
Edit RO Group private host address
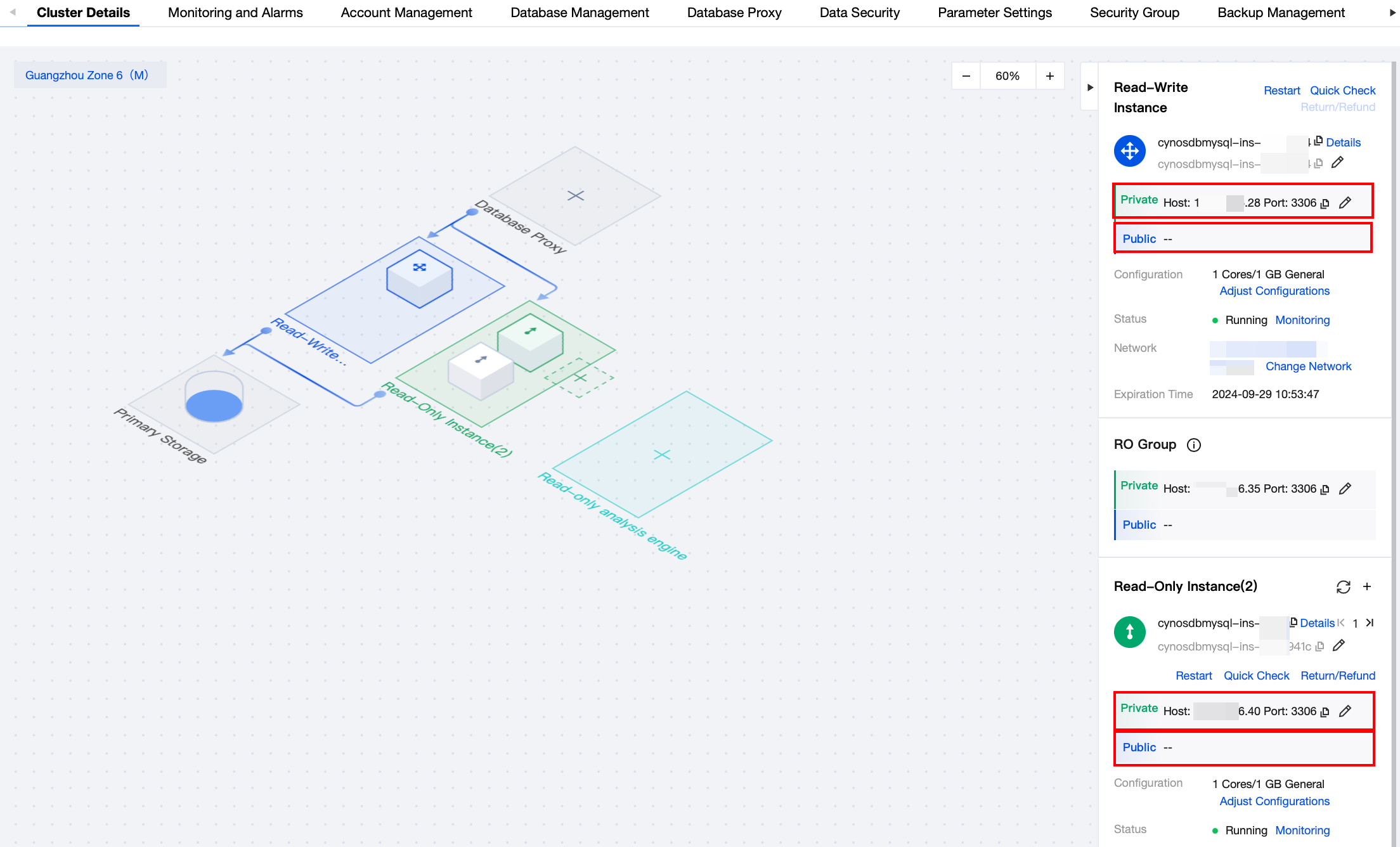coord(1345,489)
